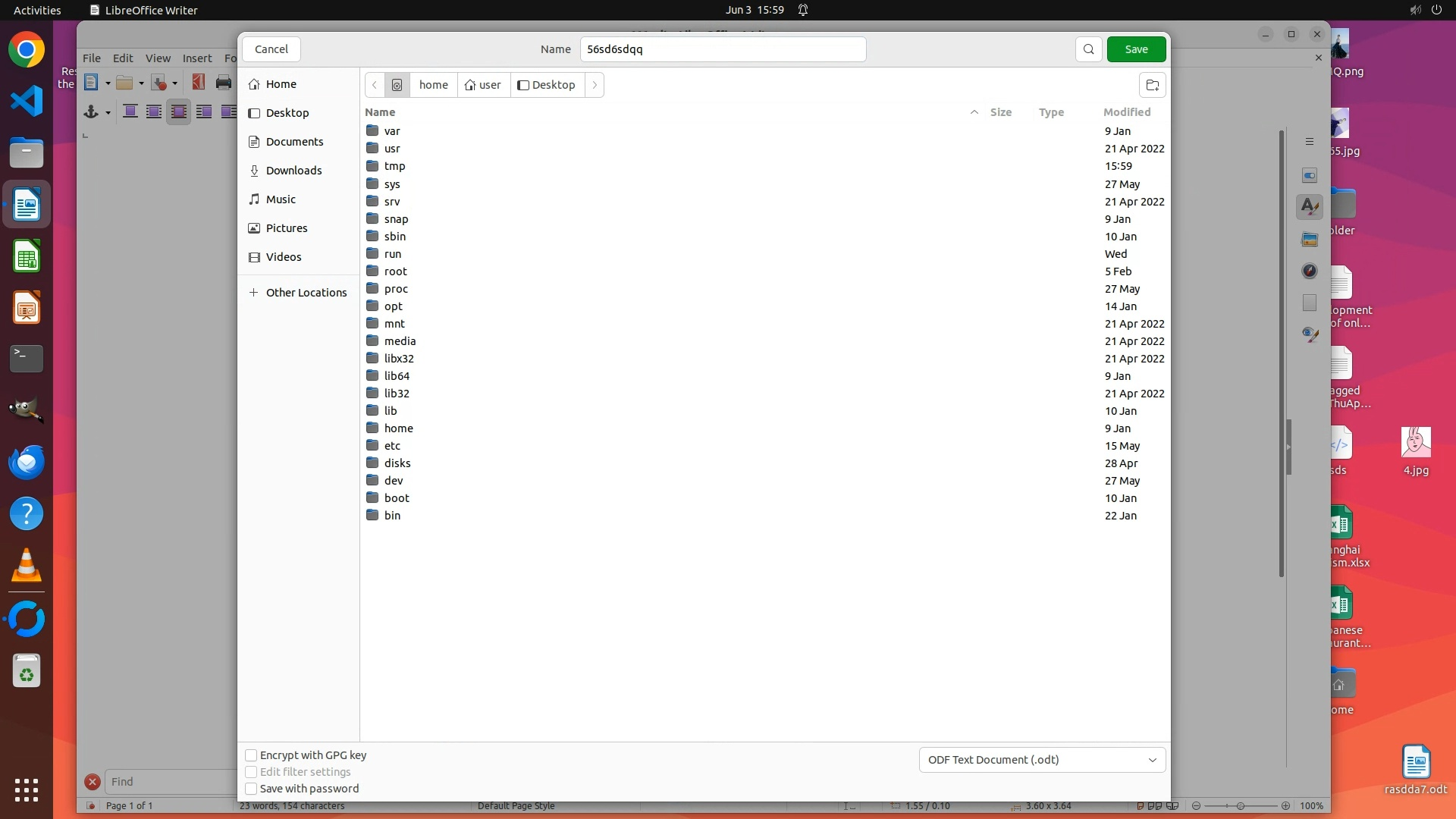Click the path bar forward chevron

click(x=595, y=85)
